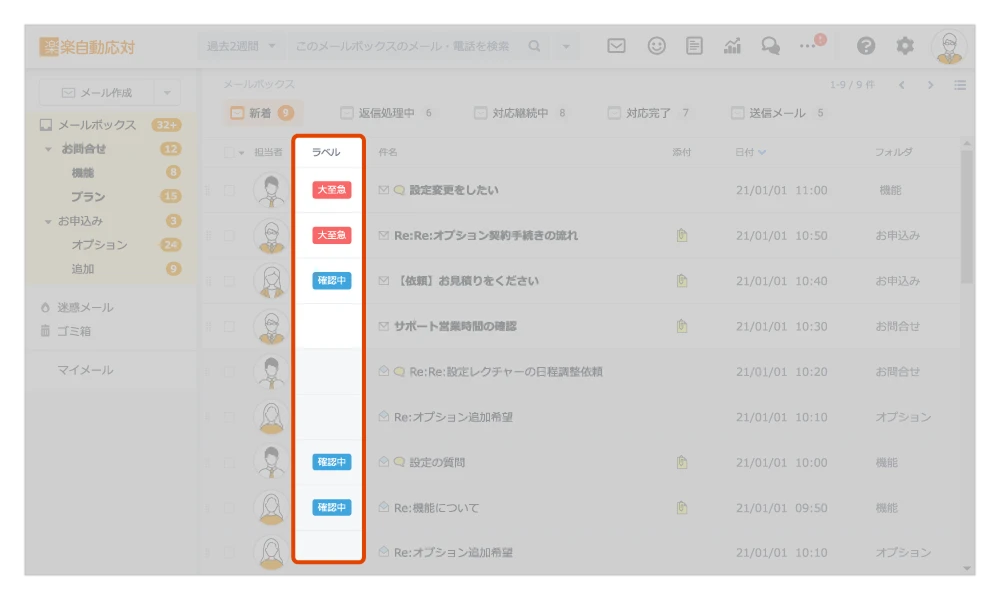Switch to the 対応完了 tab
The width and height of the screenshot is (1000, 600).
tap(649, 113)
